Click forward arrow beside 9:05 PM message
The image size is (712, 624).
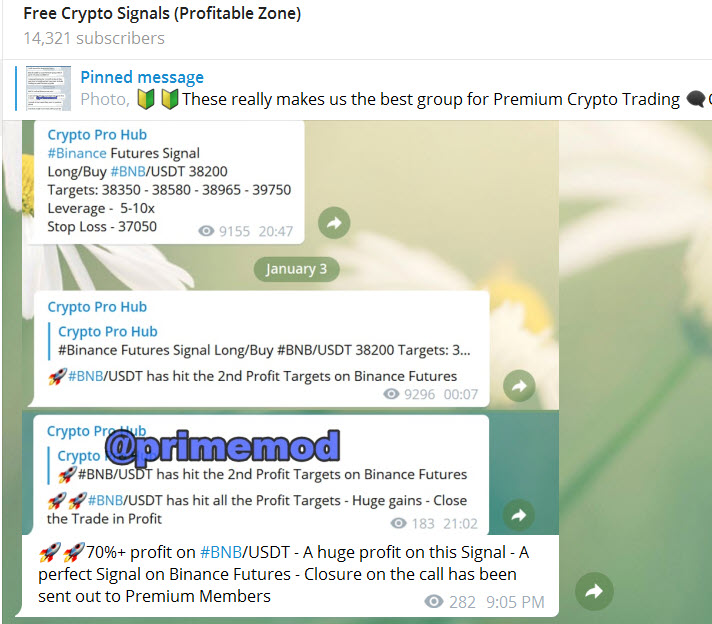tap(594, 591)
